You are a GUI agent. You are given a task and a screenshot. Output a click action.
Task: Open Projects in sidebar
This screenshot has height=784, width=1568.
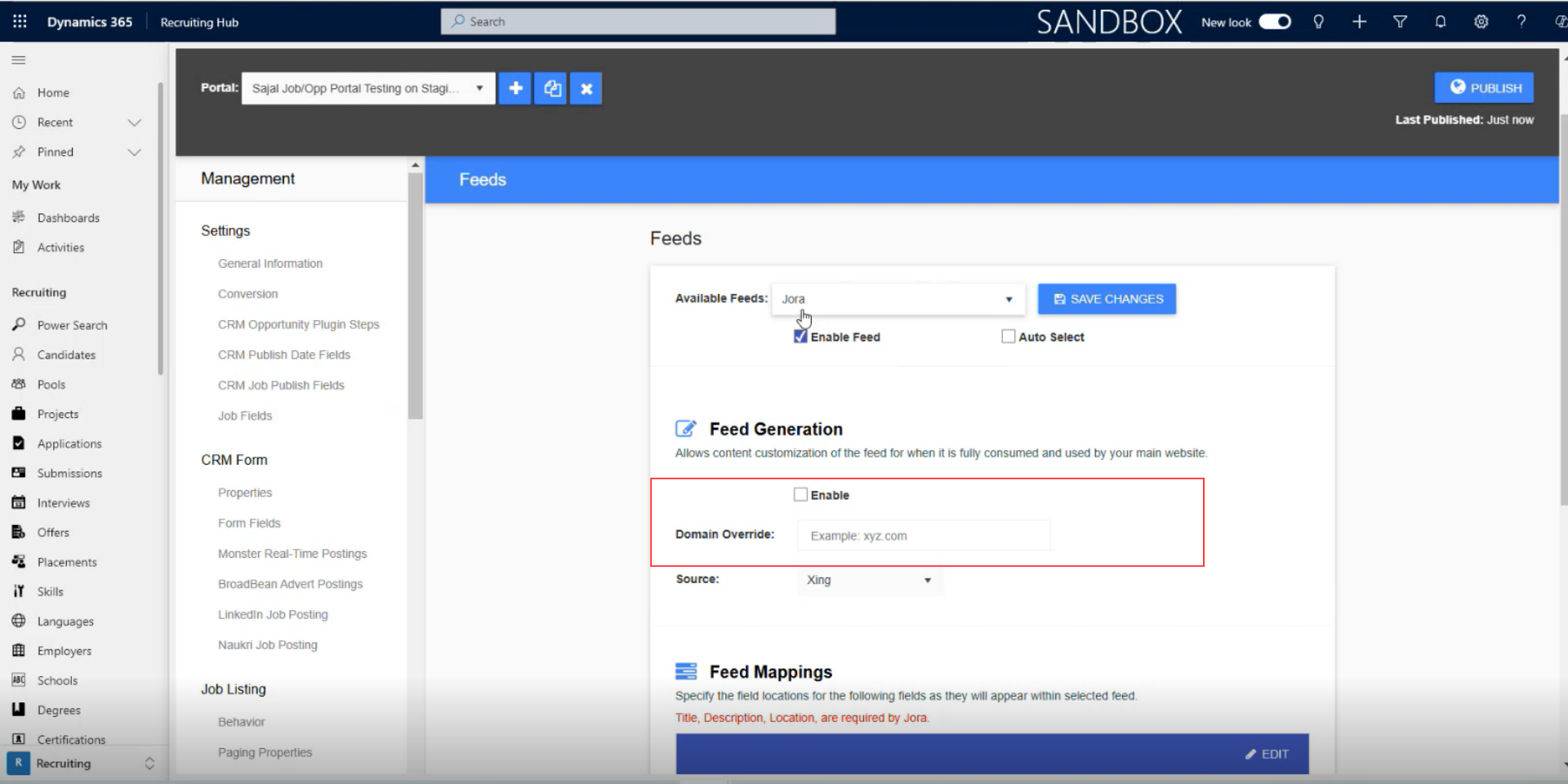[x=57, y=414]
